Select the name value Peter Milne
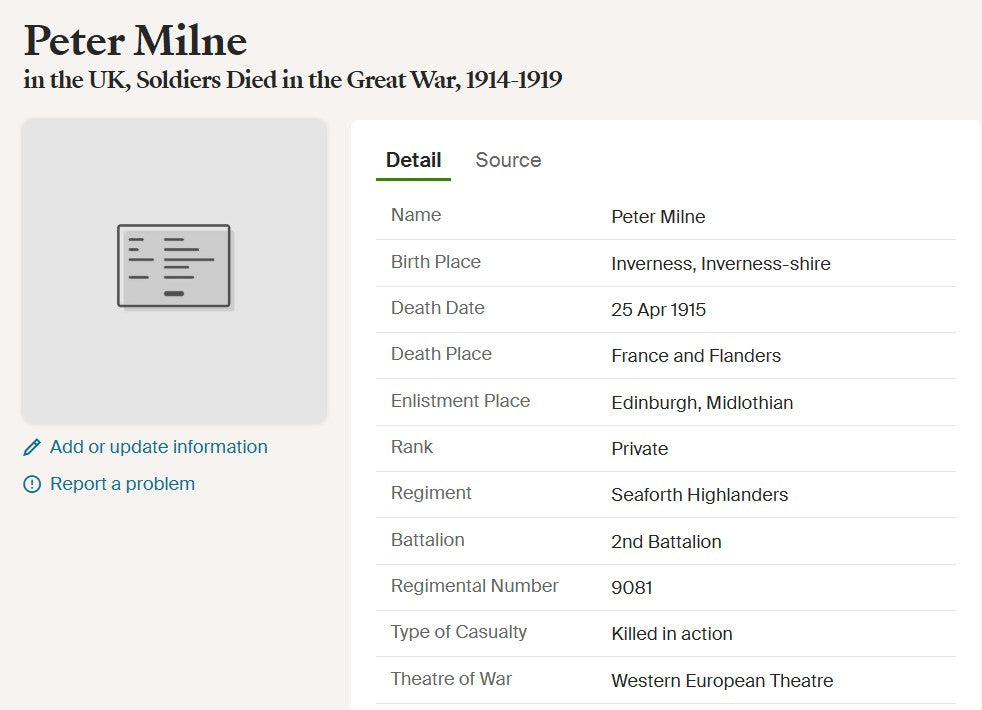Viewport: 982px width, 710px height. [658, 217]
